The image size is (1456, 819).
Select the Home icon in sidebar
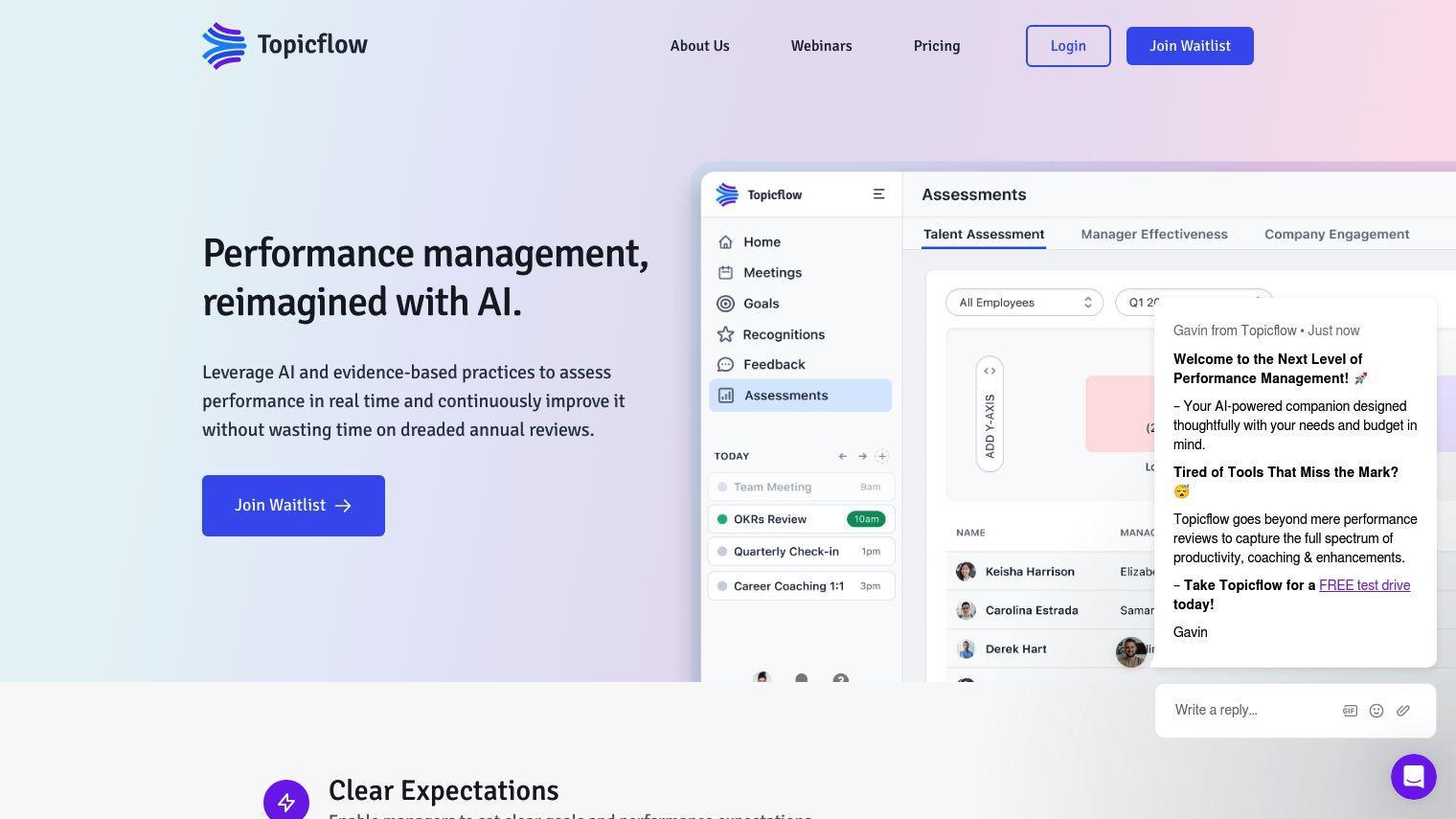[x=726, y=242]
